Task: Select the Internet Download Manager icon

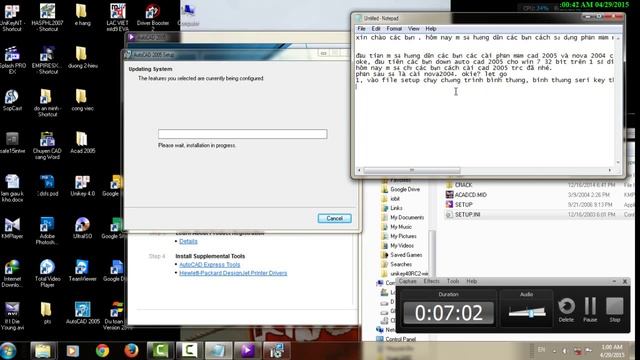Action: tap(12, 274)
